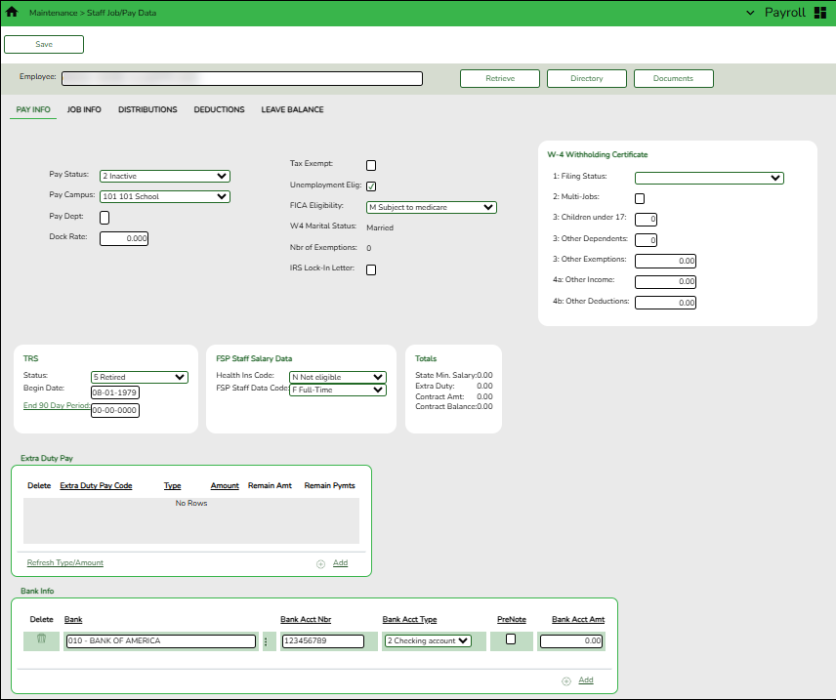Image resolution: width=836 pixels, height=700 pixels.
Task: Switch to the Pay Info tab
Action: pos(33,109)
